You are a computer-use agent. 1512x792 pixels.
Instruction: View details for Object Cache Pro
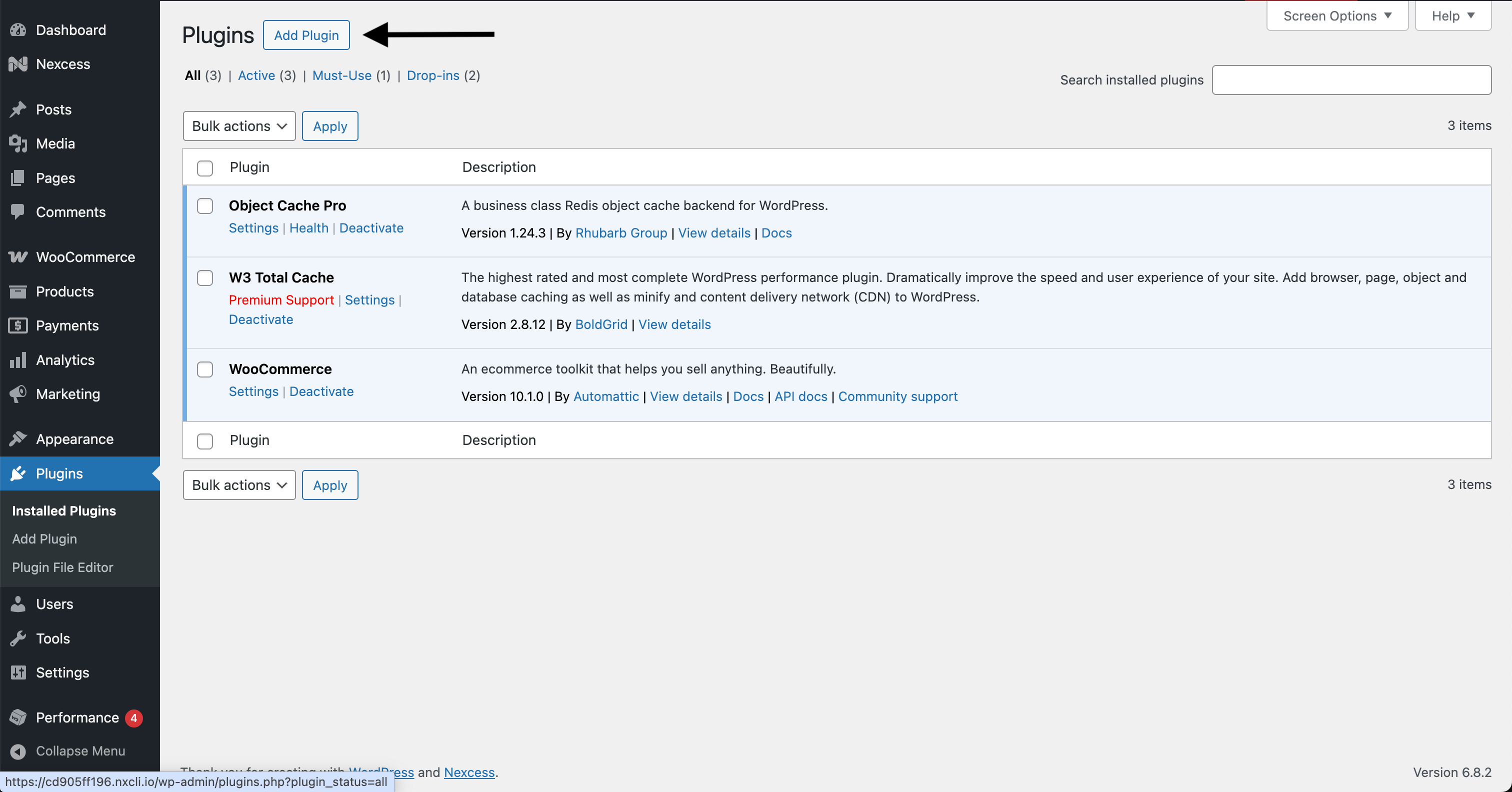click(714, 233)
